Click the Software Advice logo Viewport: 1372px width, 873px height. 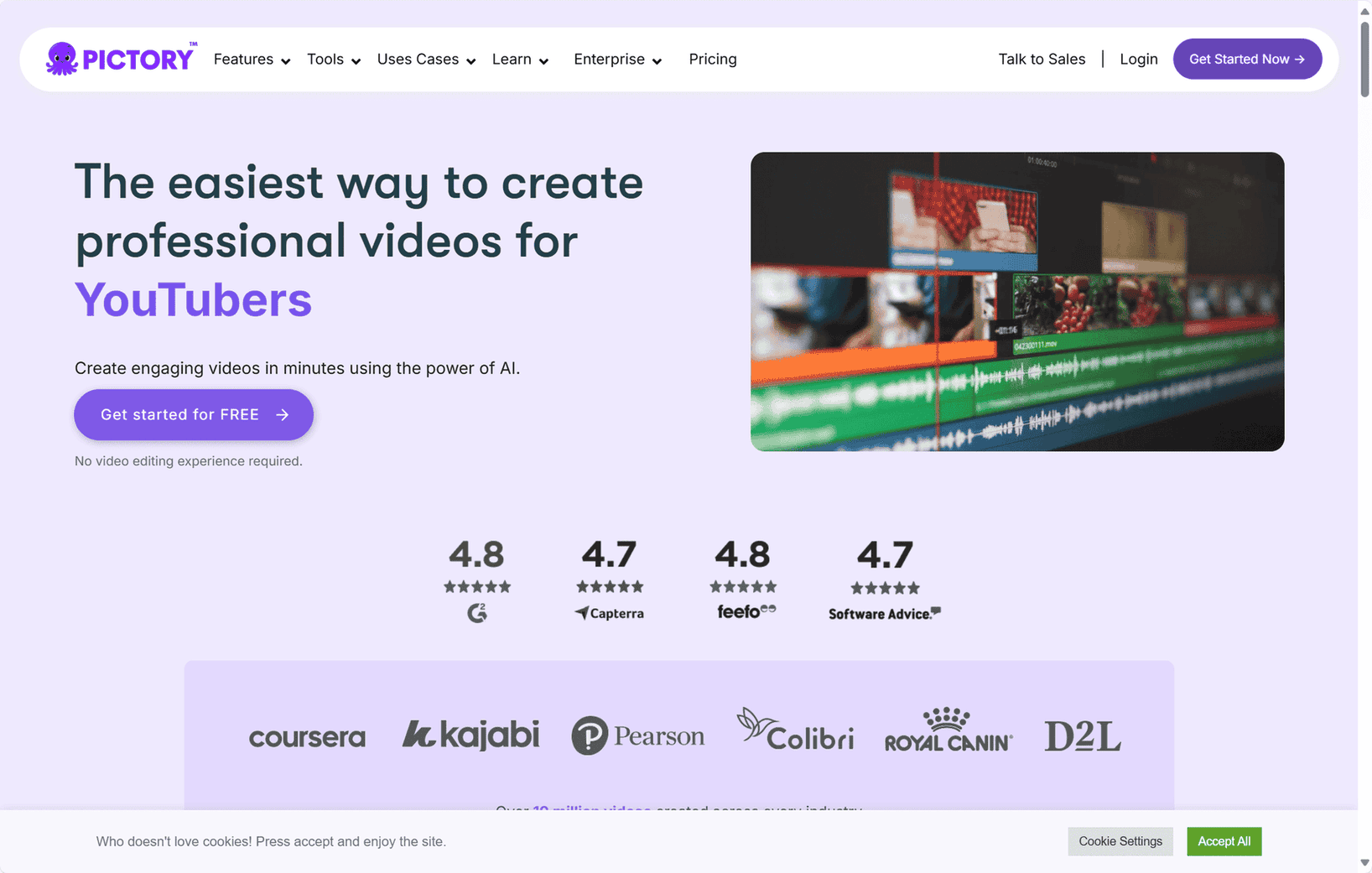coord(884,614)
